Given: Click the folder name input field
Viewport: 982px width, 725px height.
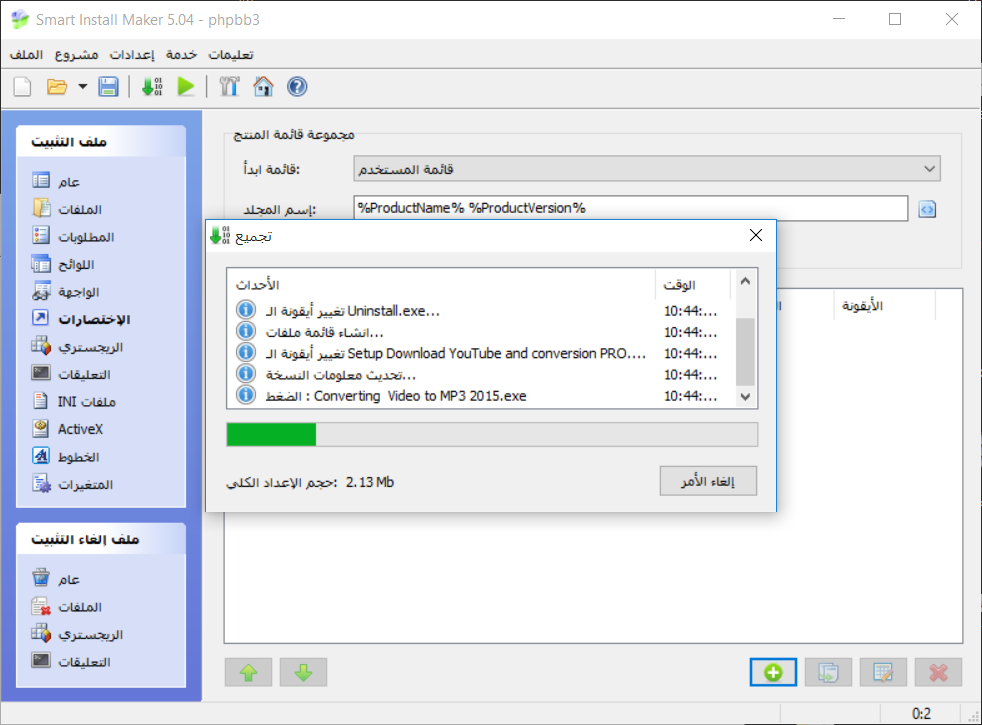Looking at the screenshot, I should tap(631, 208).
